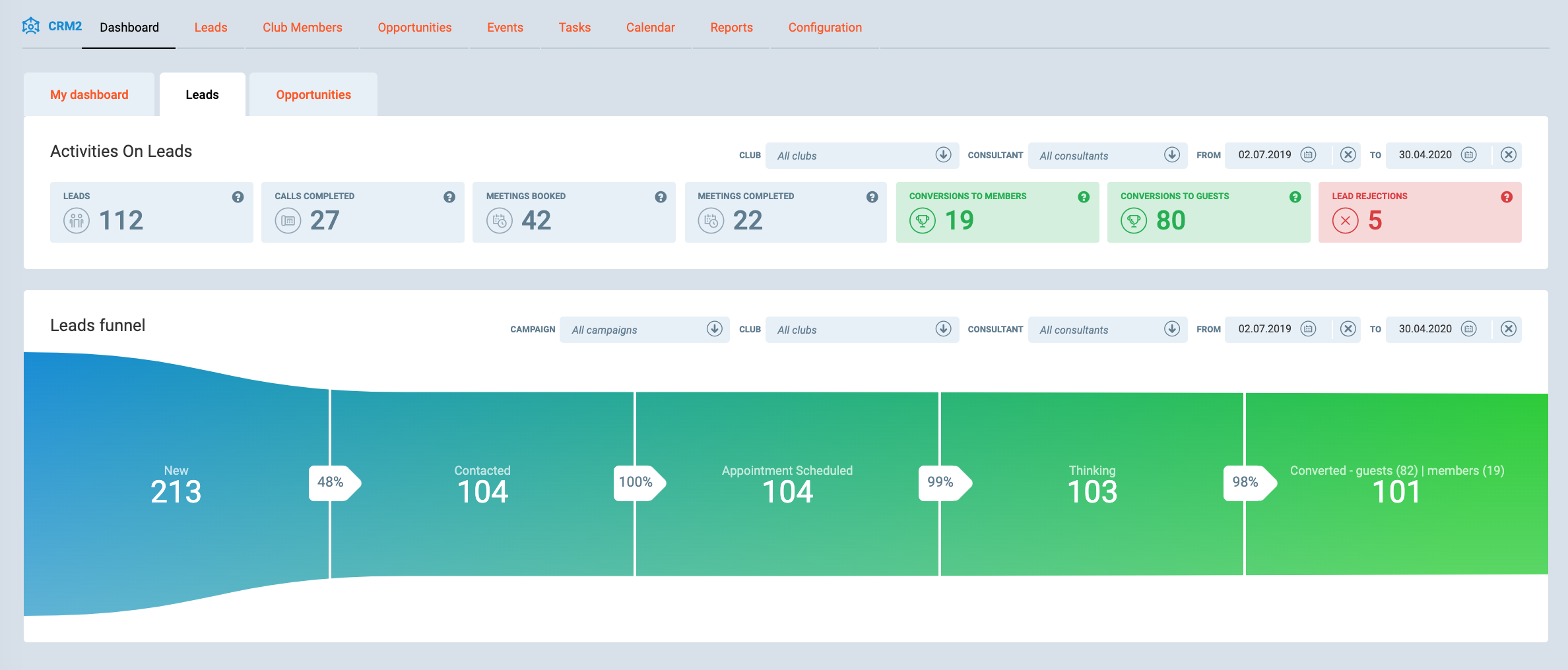The width and height of the screenshot is (1568, 670).
Task: Show help for Calls Completed card
Action: [449, 197]
